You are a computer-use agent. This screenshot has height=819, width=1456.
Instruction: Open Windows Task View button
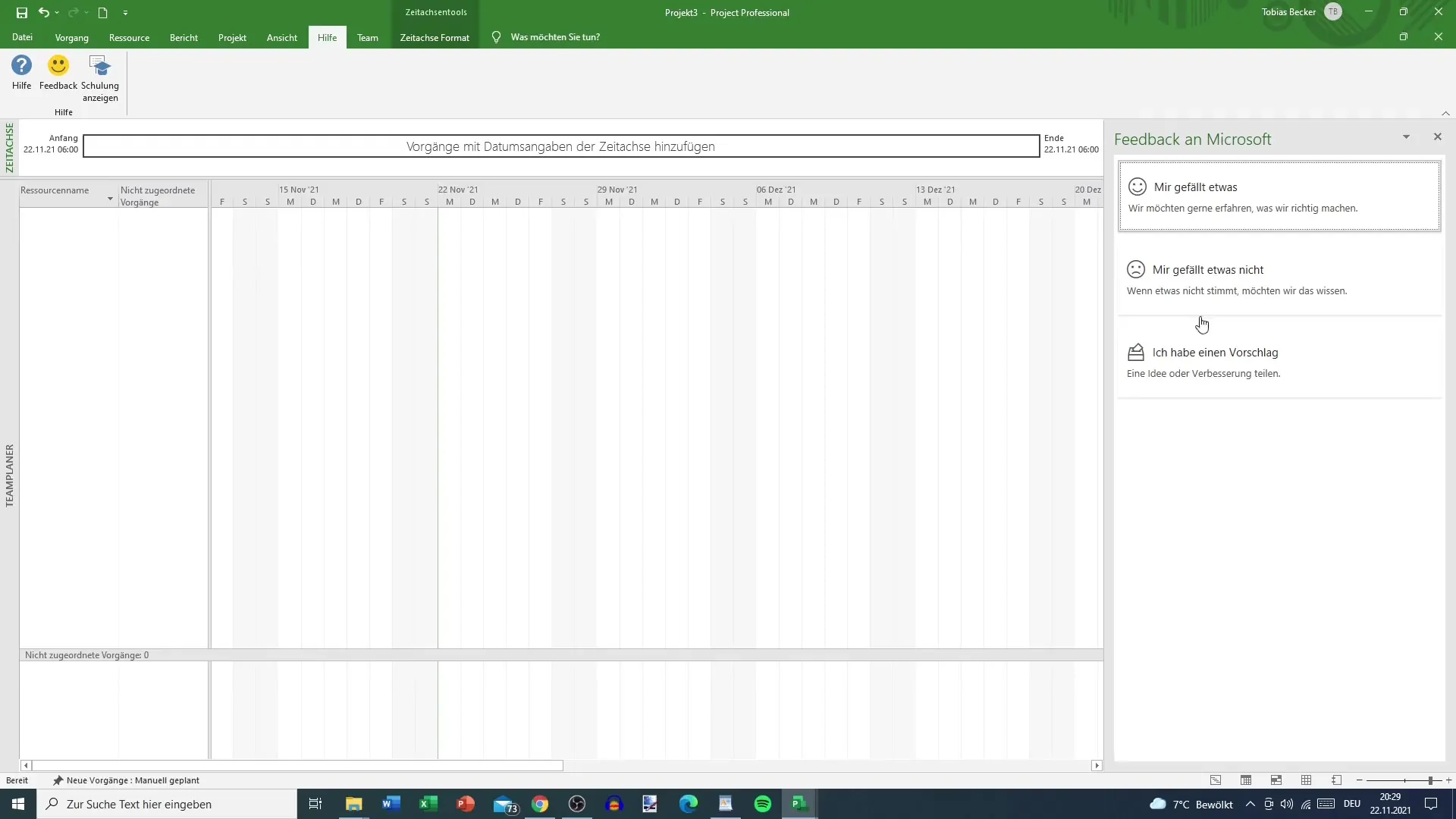point(315,804)
